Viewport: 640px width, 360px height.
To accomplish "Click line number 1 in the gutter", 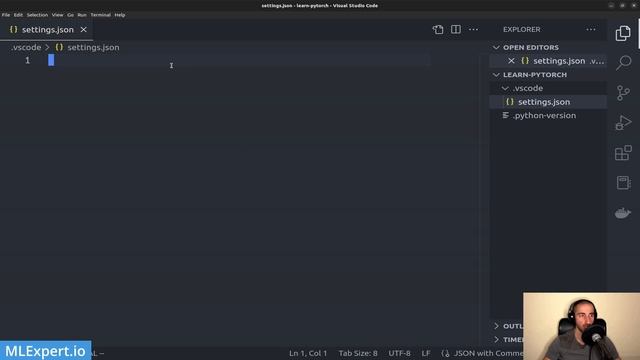I will pyautogui.click(x=27, y=60).
